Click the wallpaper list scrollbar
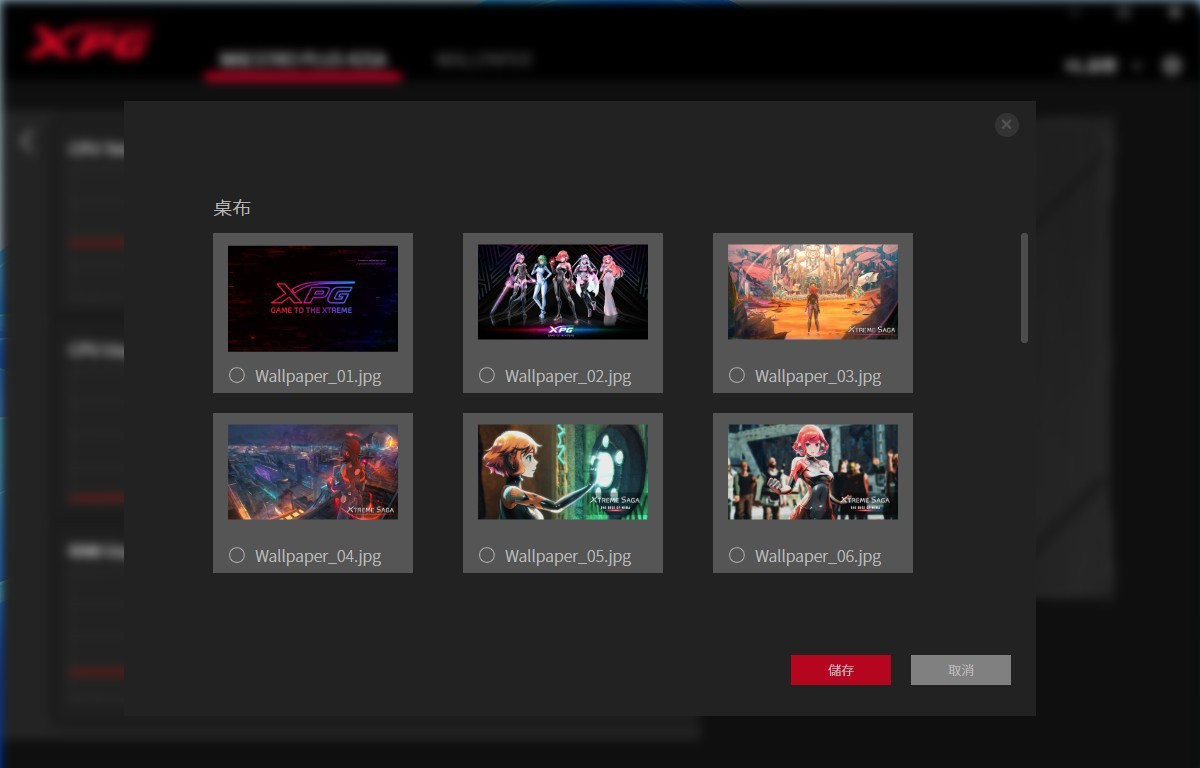Screen dimensions: 1200x768 (x=1024, y=288)
